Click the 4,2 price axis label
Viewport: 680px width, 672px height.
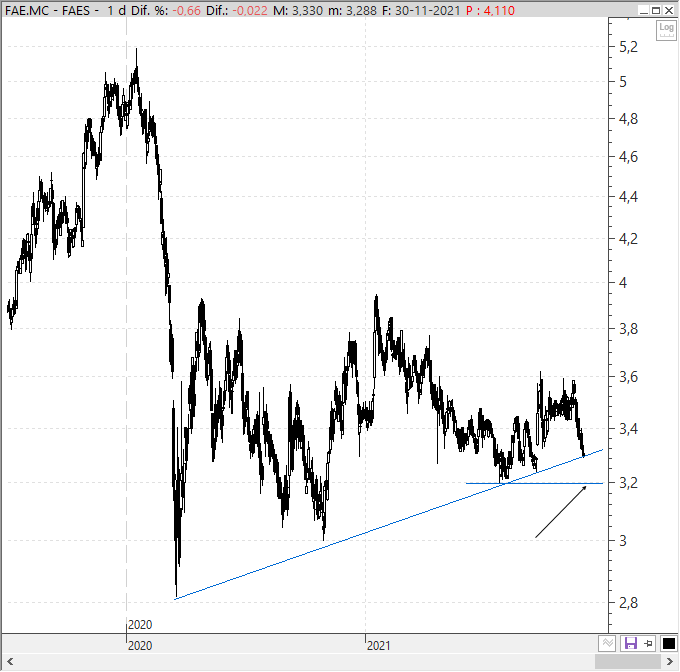[x=628, y=238]
